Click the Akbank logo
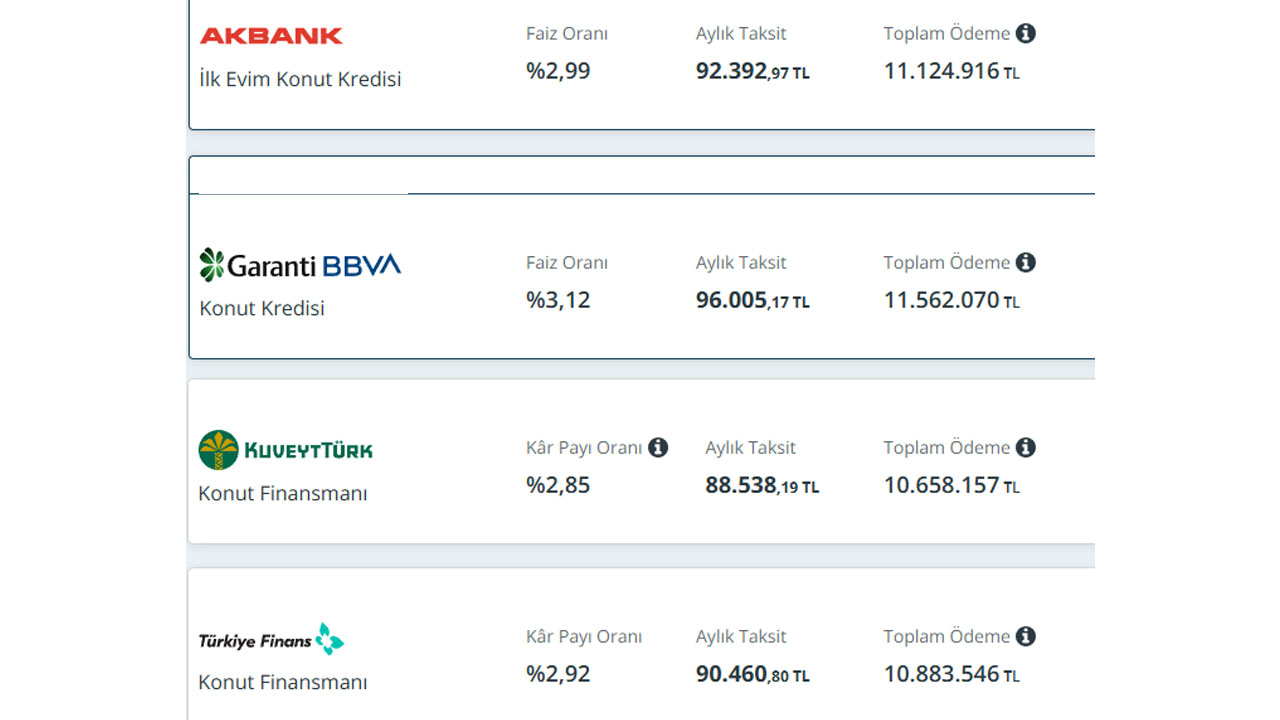Image resolution: width=1280 pixels, height=720 pixels. (x=271, y=36)
